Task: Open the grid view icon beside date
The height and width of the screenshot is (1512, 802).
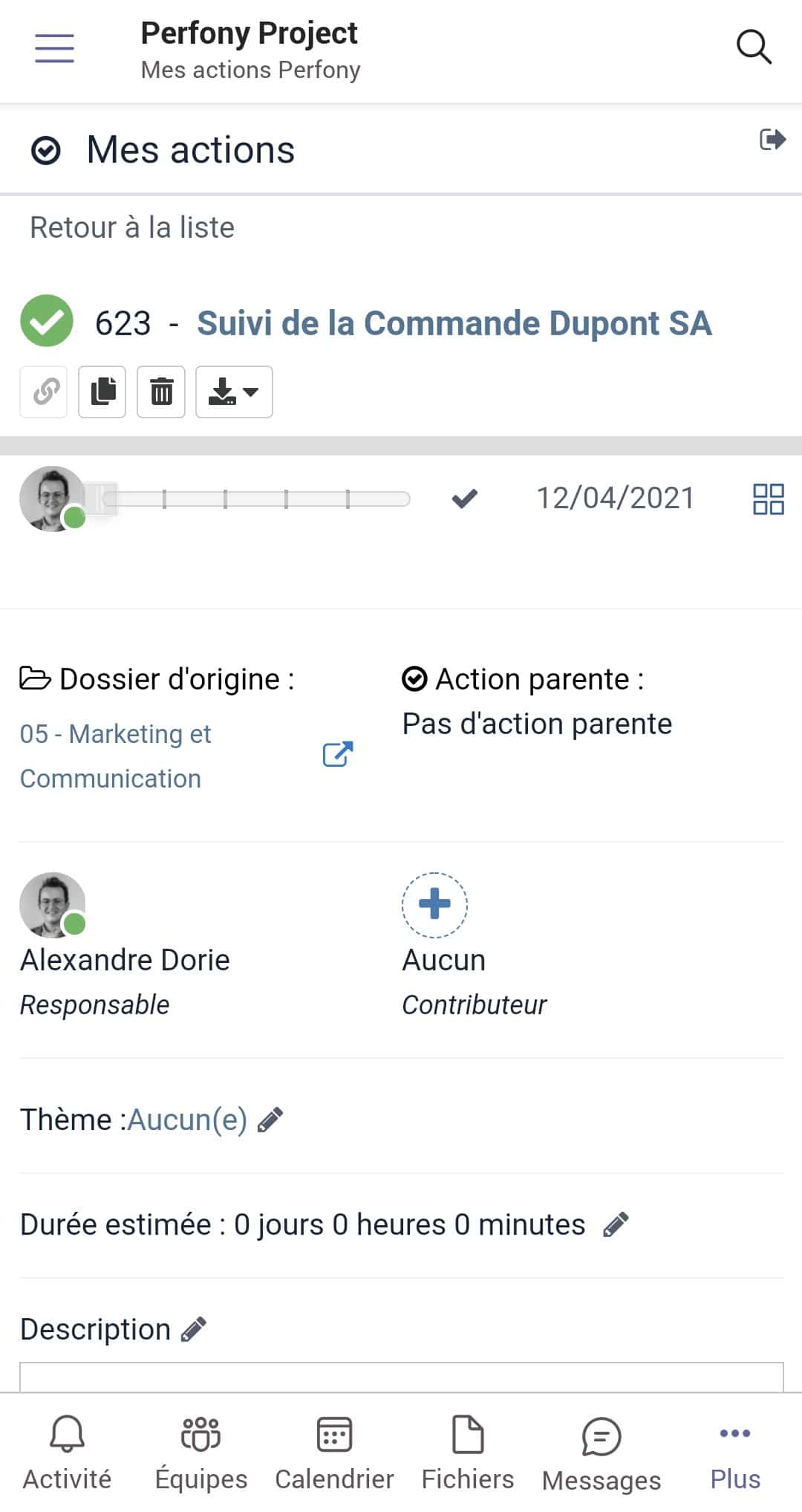Action: coord(768,499)
